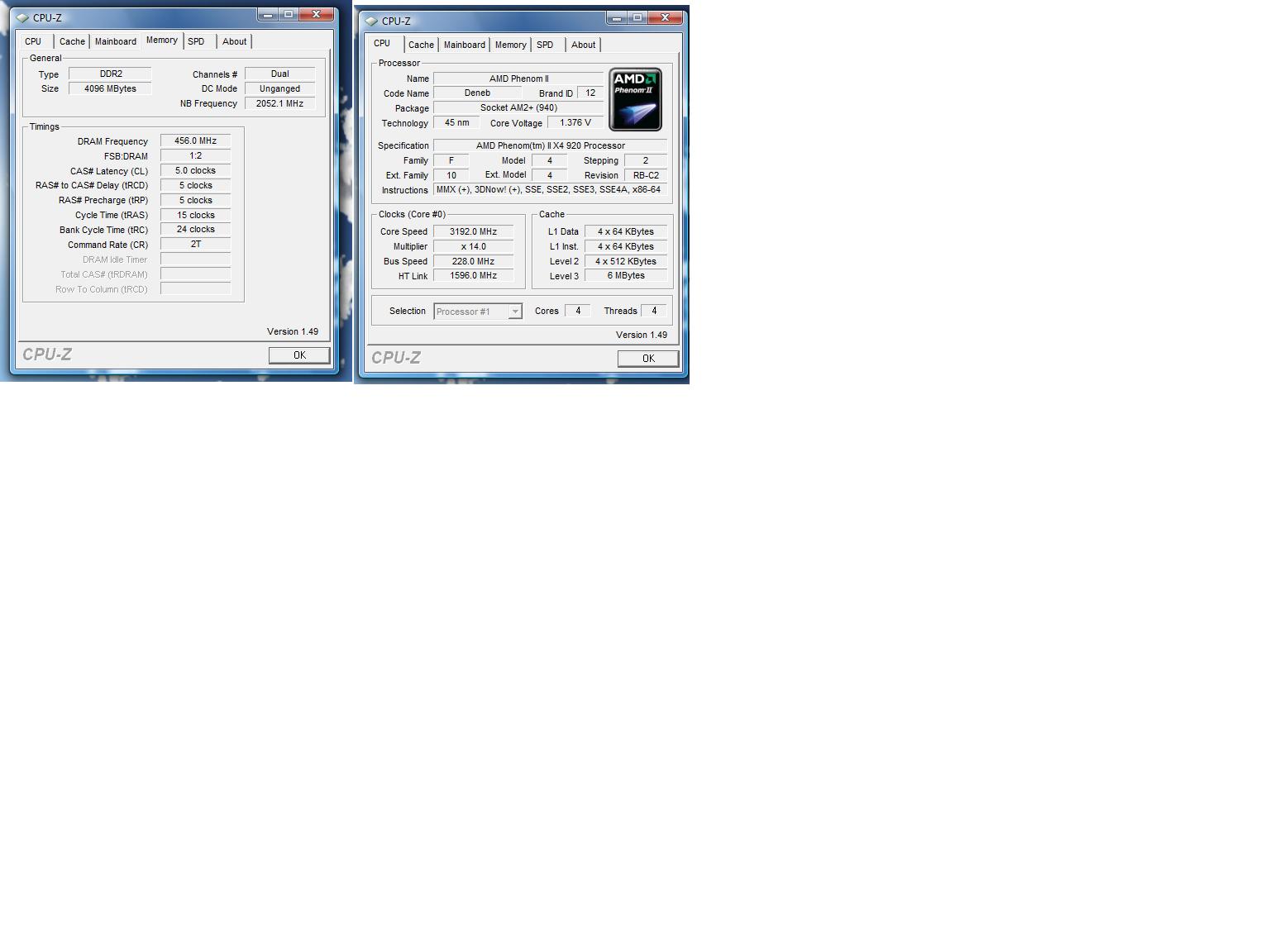This screenshot has width=1270, height=952.
Task: Select the Memory tab in the Memory window
Action: pos(162,40)
